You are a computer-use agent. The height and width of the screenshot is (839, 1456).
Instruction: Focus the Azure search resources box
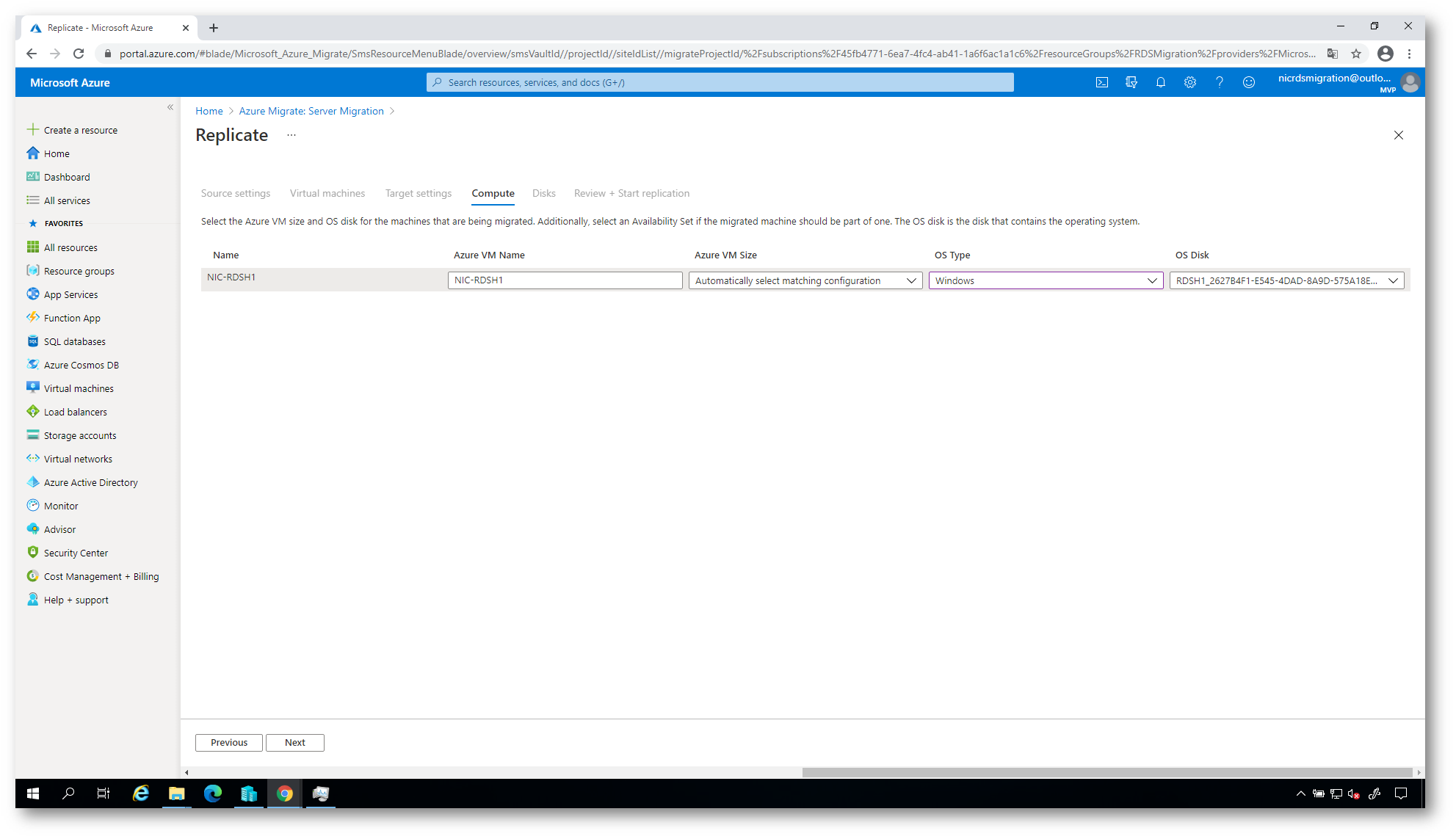click(720, 82)
